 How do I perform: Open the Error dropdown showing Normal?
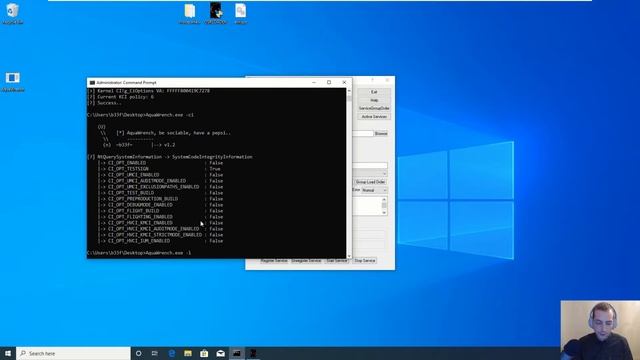point(374,191)
